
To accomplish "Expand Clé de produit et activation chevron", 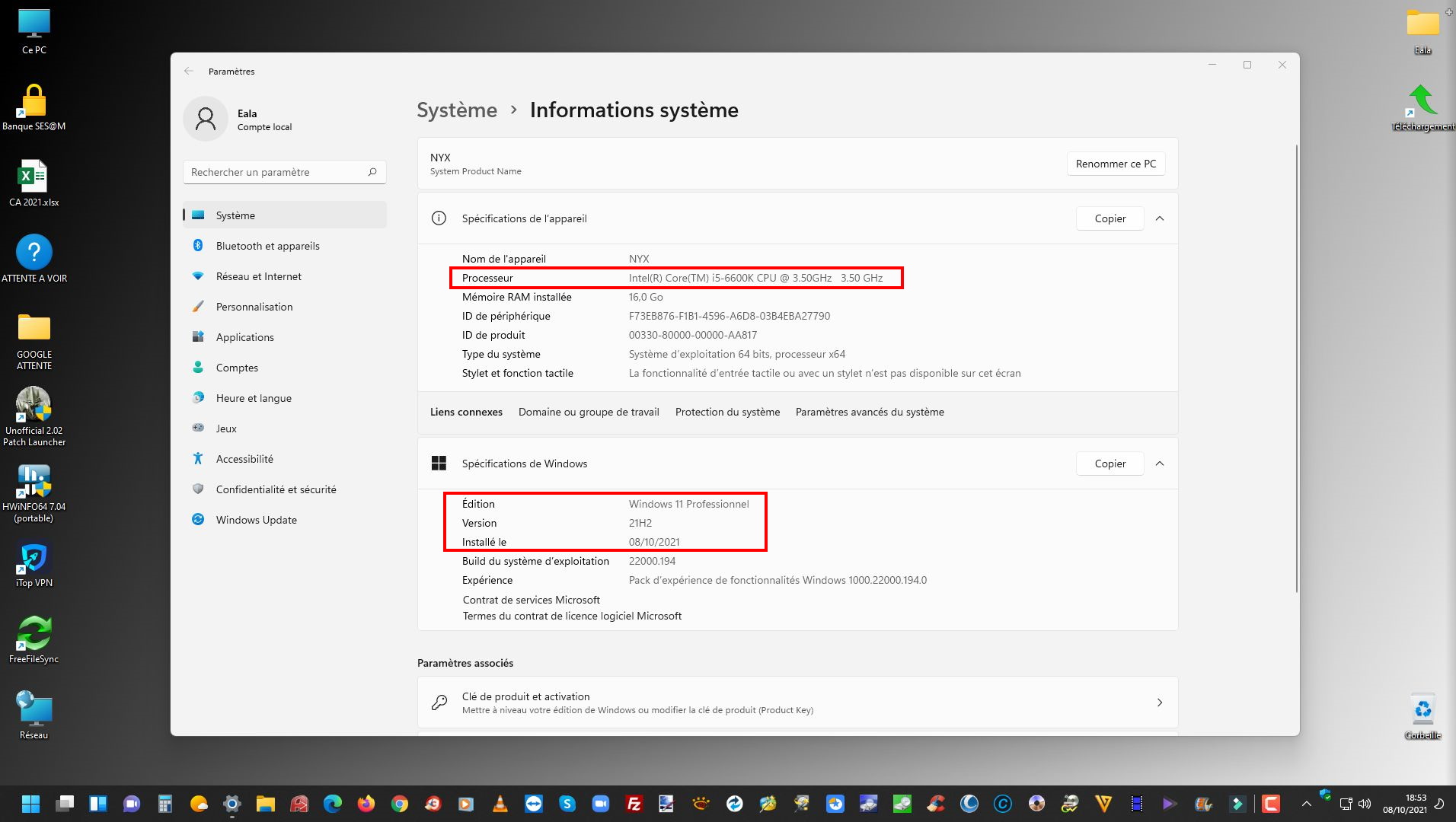I will pos(1160,703).
